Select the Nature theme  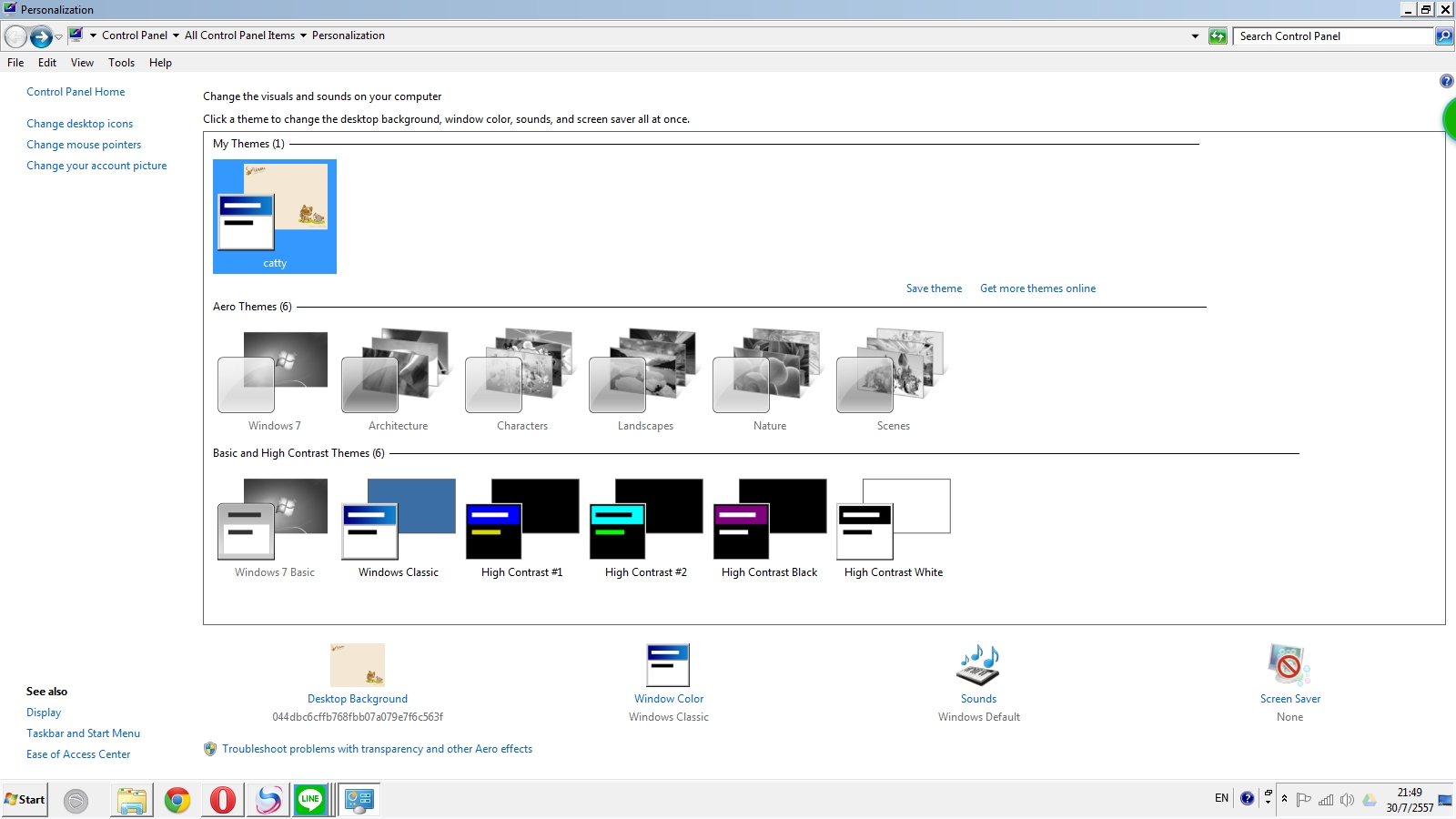pos(770,380)
